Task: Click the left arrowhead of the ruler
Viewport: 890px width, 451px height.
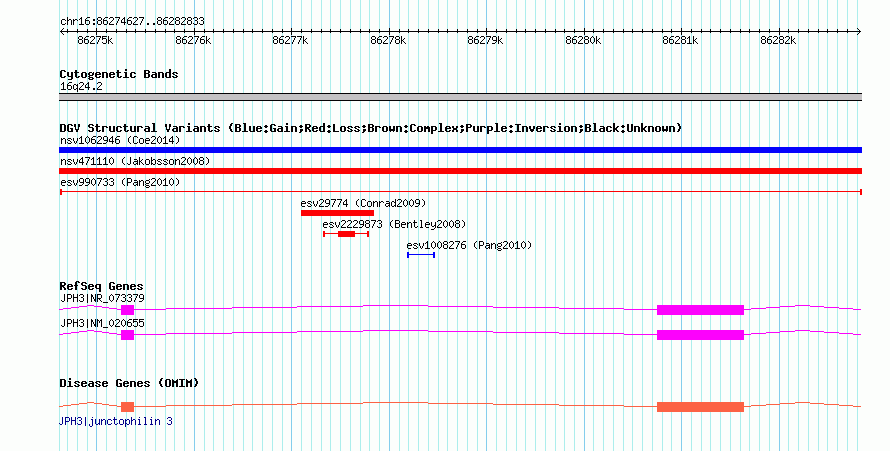Action: click(62, 32)
